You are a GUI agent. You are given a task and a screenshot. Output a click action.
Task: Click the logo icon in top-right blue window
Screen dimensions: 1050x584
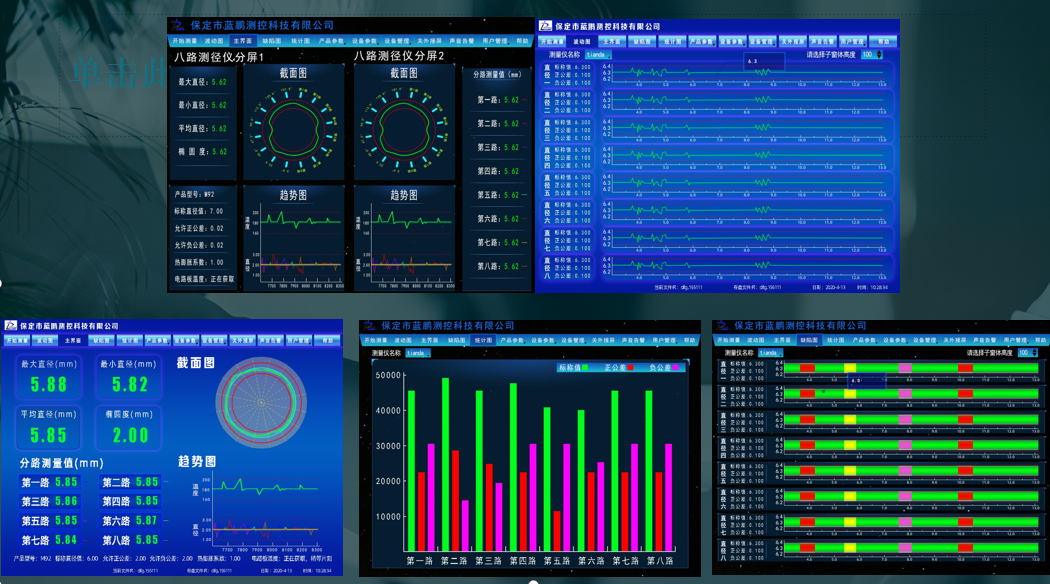(545, 26)
